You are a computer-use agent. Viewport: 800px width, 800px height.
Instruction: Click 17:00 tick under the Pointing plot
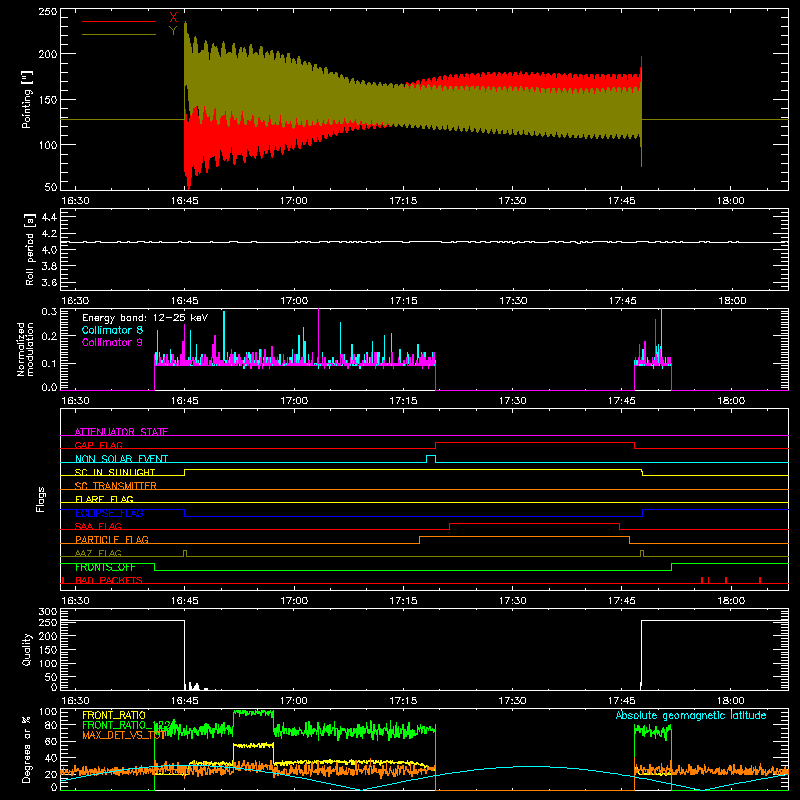click(x=294, y=201)
